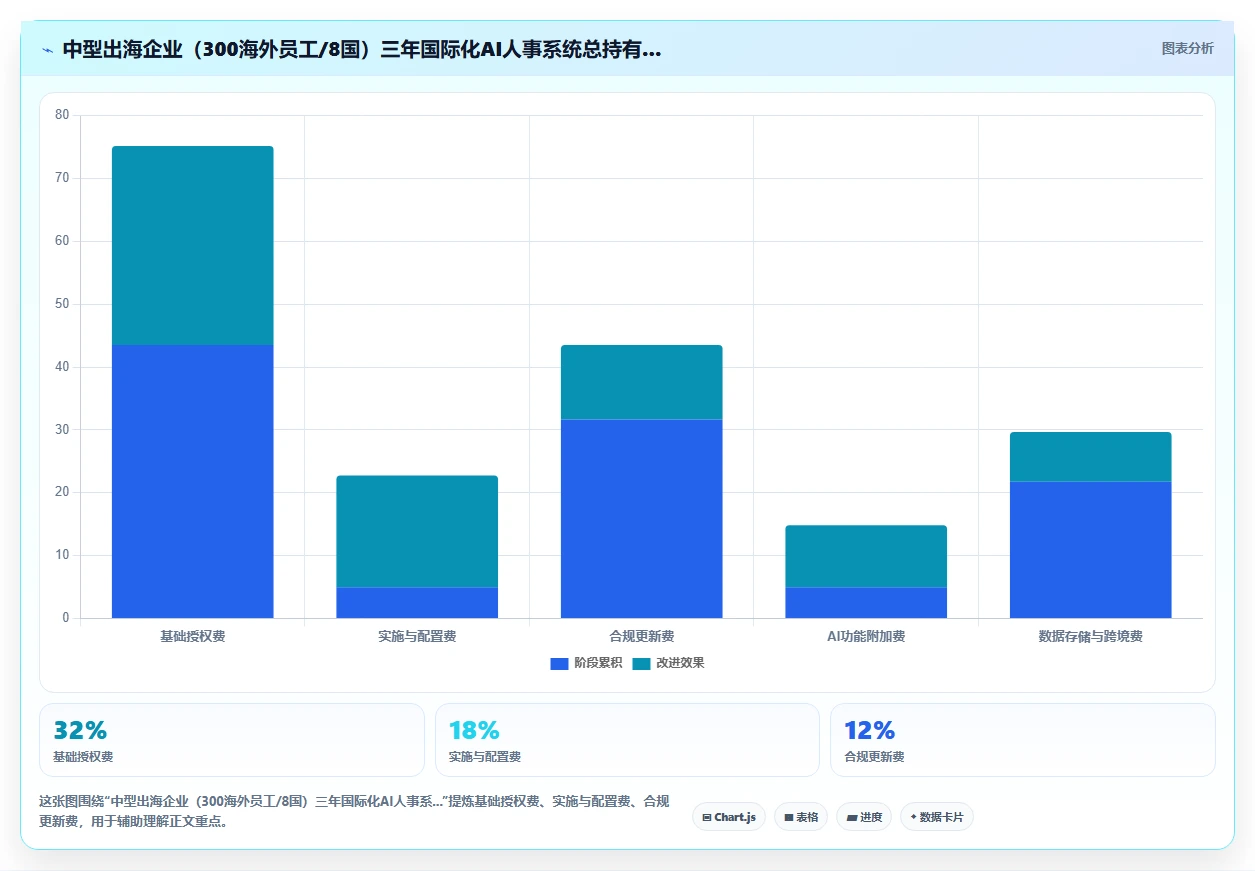1255x871 pixels.
Task: Click the icon inside the Chart.js chip
Action: [x=707, y=817]
